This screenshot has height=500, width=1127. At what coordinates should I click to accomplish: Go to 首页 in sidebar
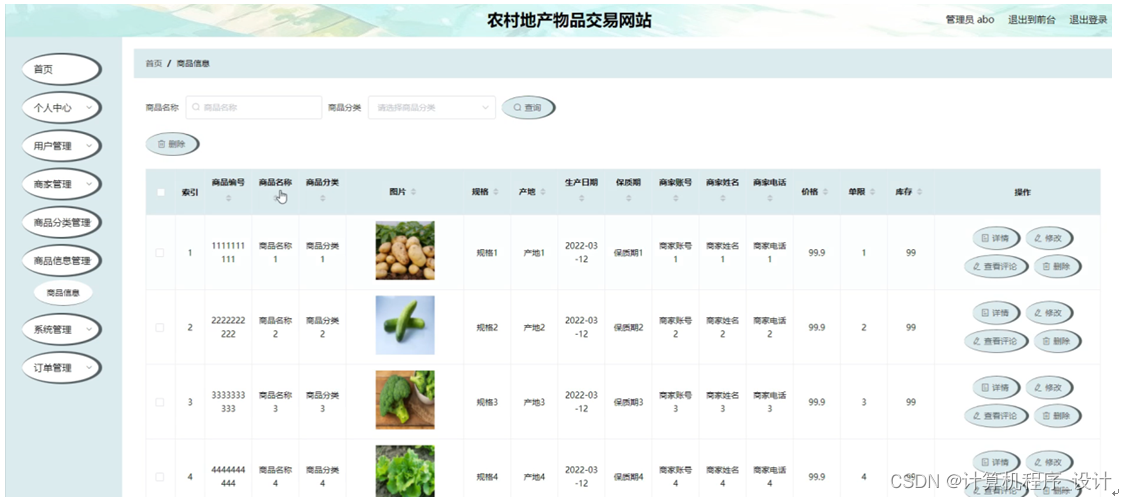61,70
